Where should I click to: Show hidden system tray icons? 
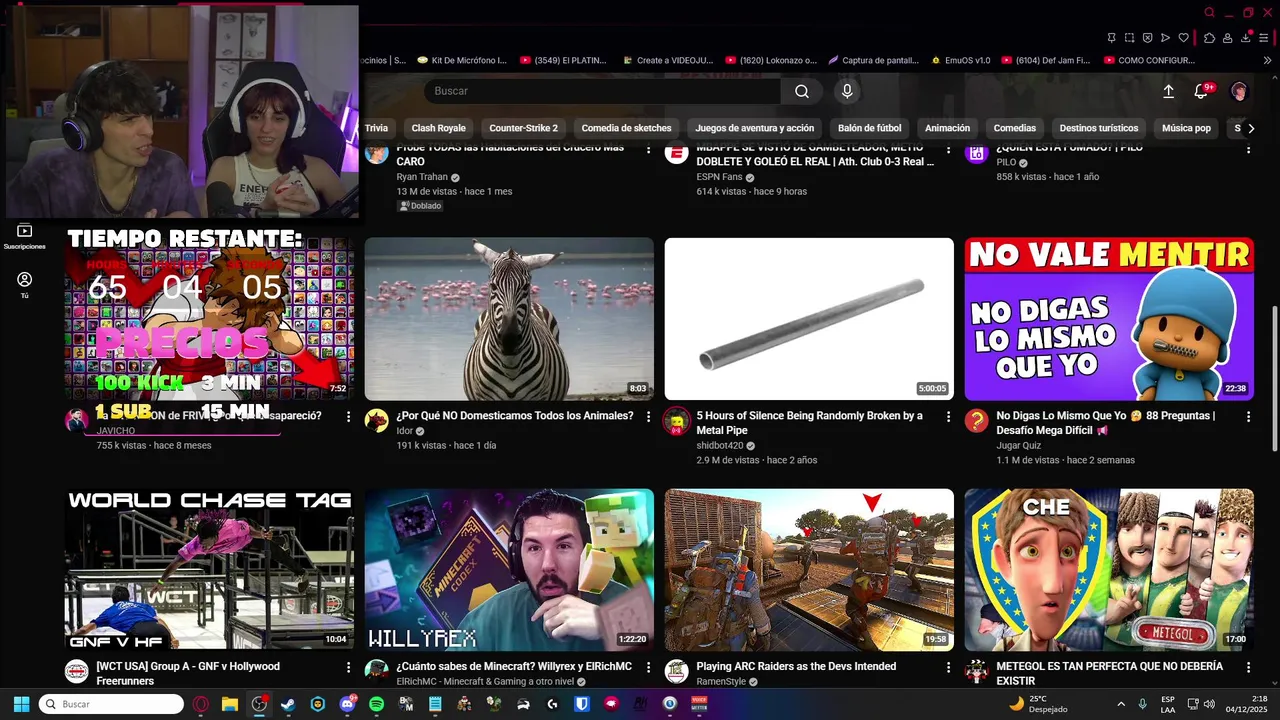[x=1121, y=704]
